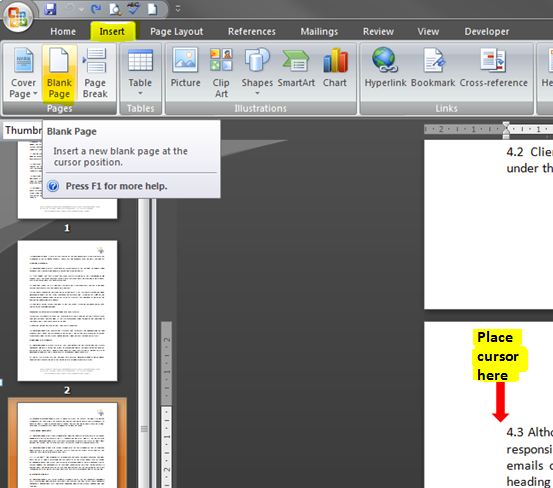Image resolution: width=553 pixels, height=488 pixels.
Task: Click the indent marker on horizontal ruler
Action: click(x=506, y=130)
